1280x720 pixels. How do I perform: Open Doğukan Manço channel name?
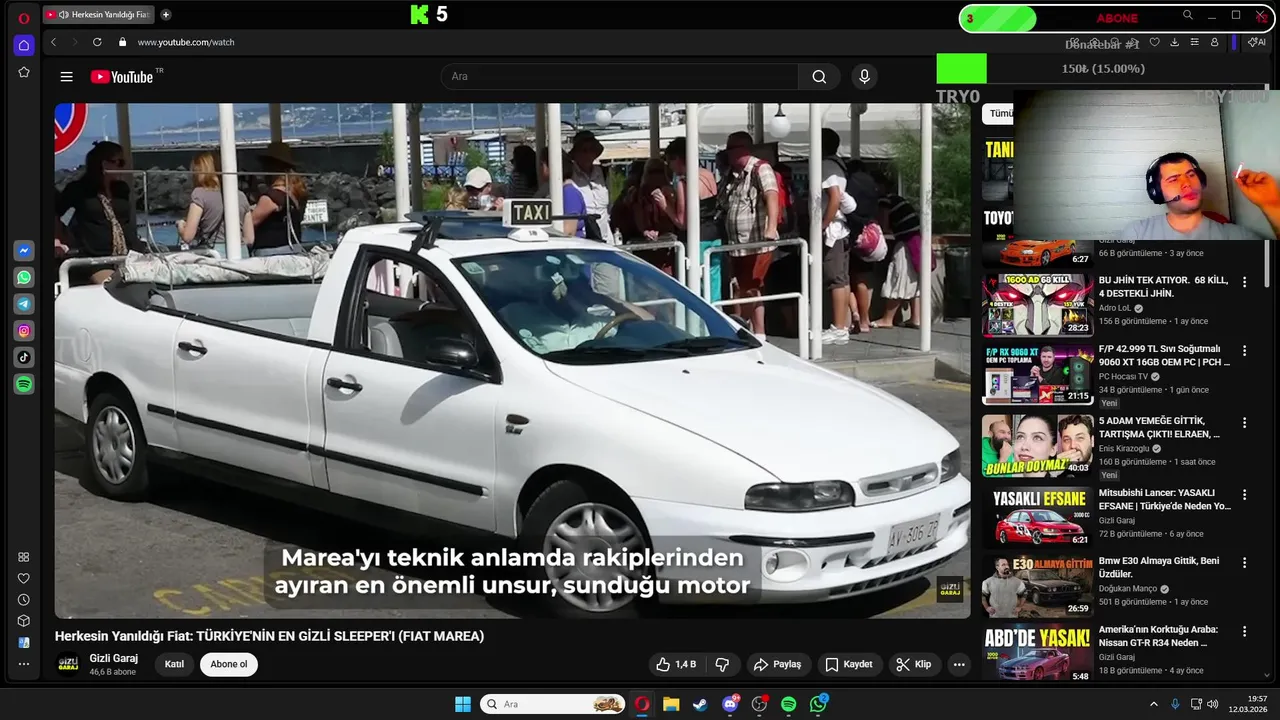pyautogui.click(x=1128, y=589)
